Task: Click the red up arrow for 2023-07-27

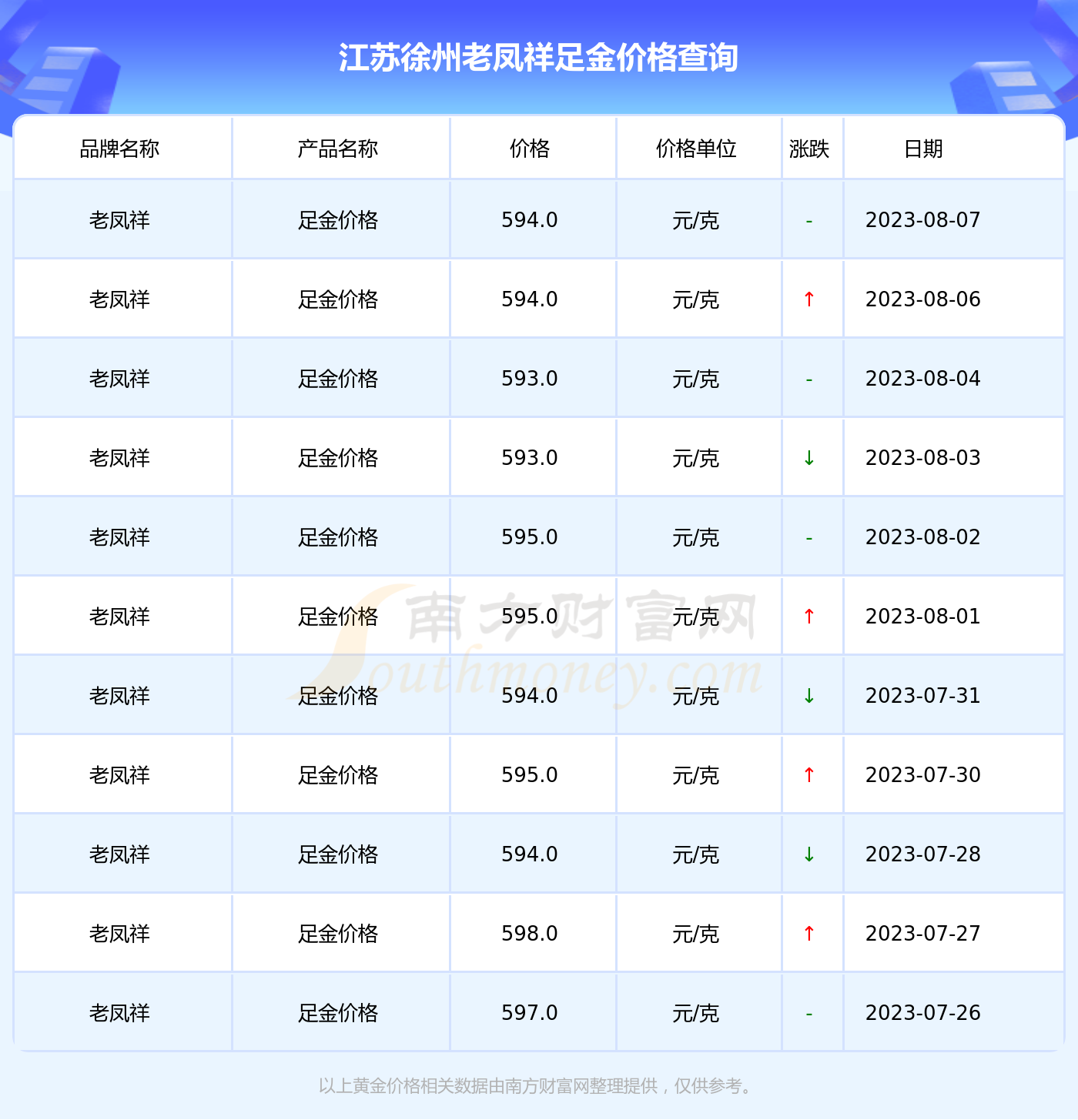Action: [809, 934]
